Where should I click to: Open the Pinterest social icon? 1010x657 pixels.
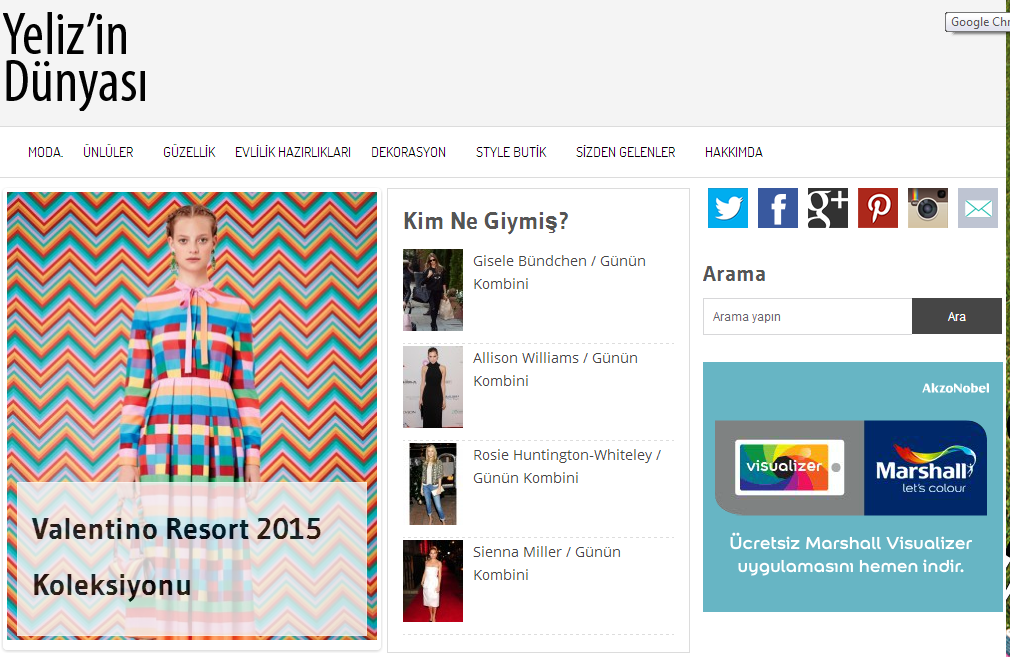coord(878,208)
